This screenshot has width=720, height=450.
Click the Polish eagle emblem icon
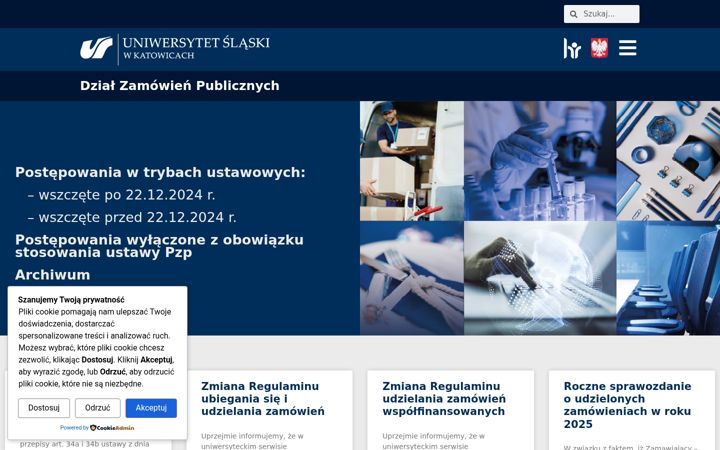599,48
